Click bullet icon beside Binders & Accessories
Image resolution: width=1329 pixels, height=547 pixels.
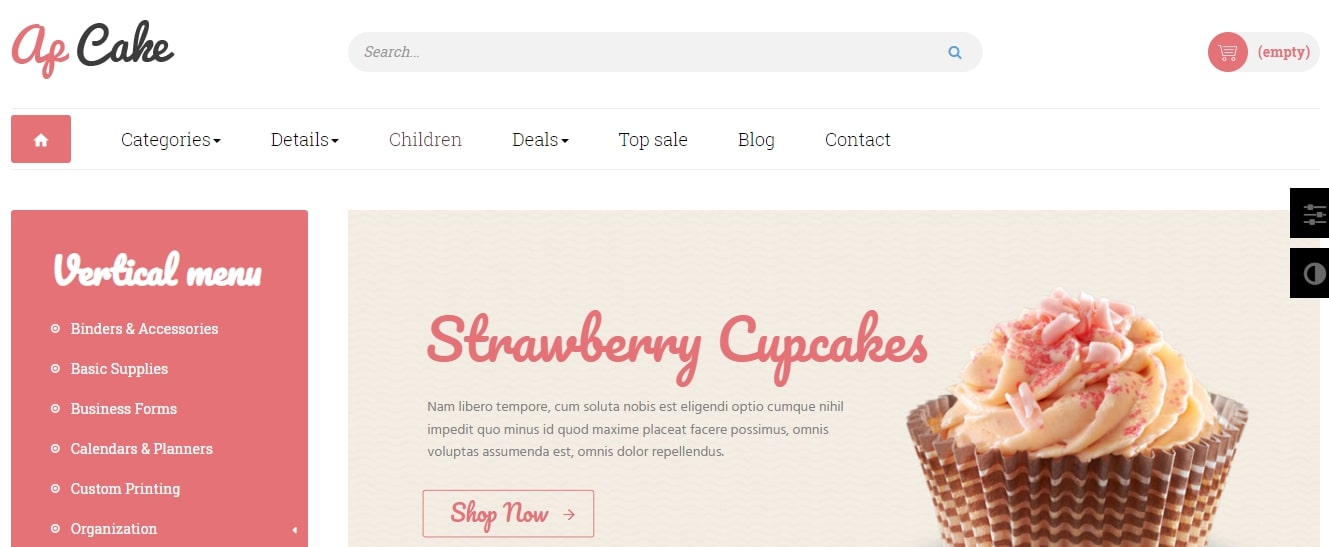55,328
